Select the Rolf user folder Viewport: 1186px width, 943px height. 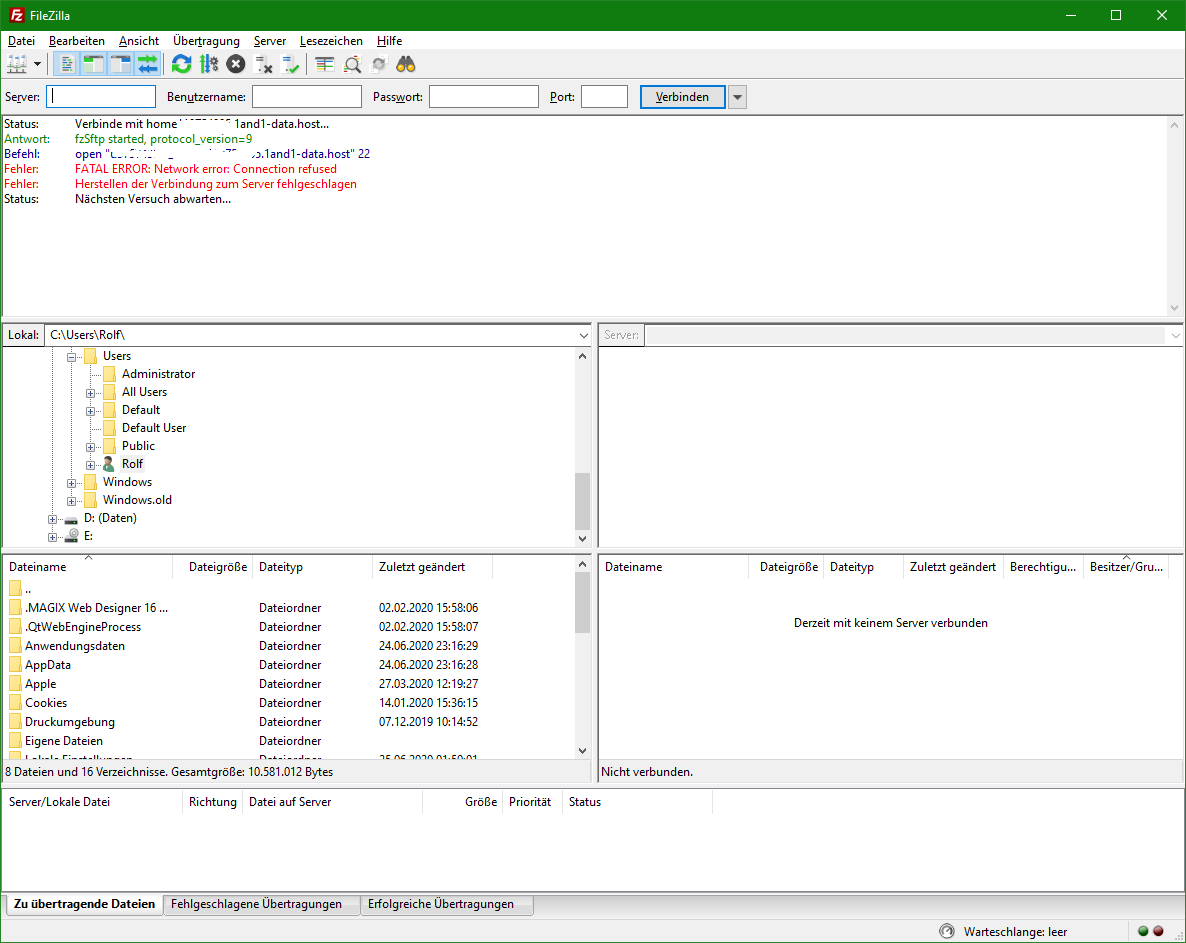pos(132,464)
